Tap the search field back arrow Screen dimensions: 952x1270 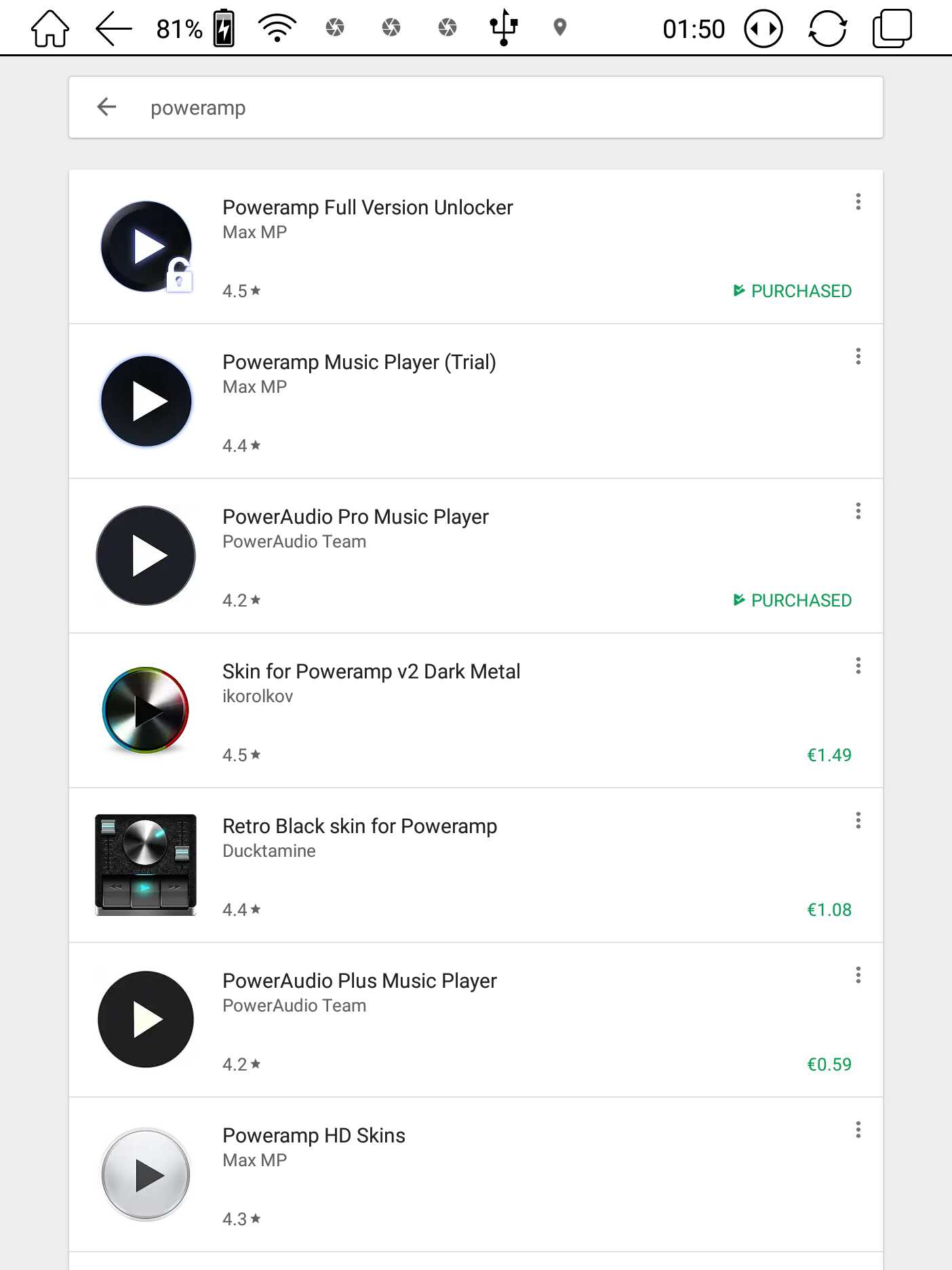[107, 107]
